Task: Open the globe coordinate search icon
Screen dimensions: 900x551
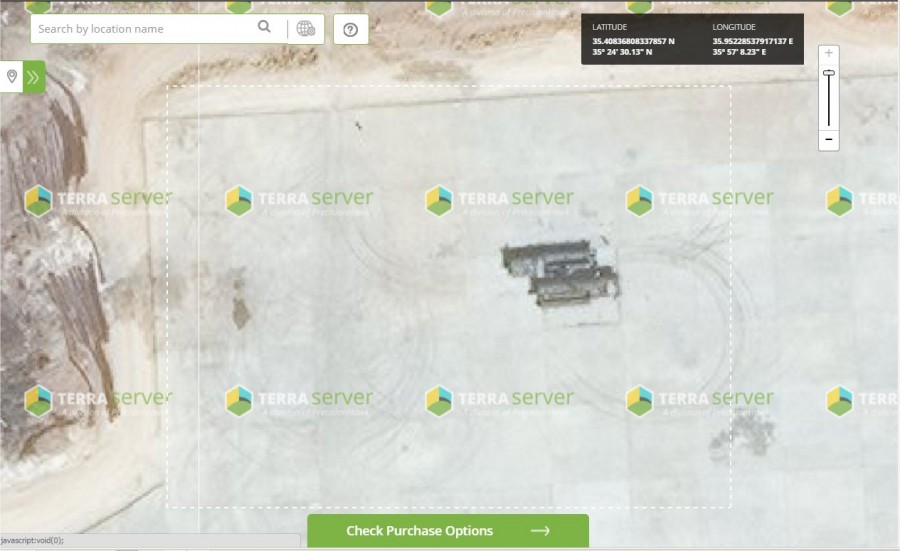Action: (305, 28)
